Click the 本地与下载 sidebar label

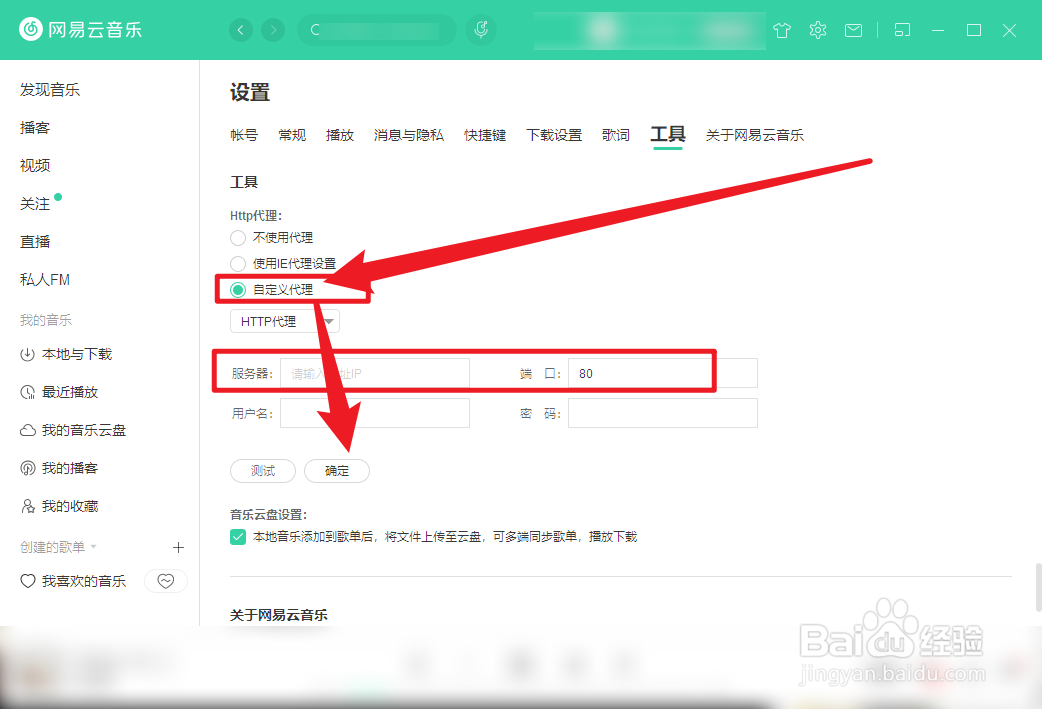pos(77,354)
